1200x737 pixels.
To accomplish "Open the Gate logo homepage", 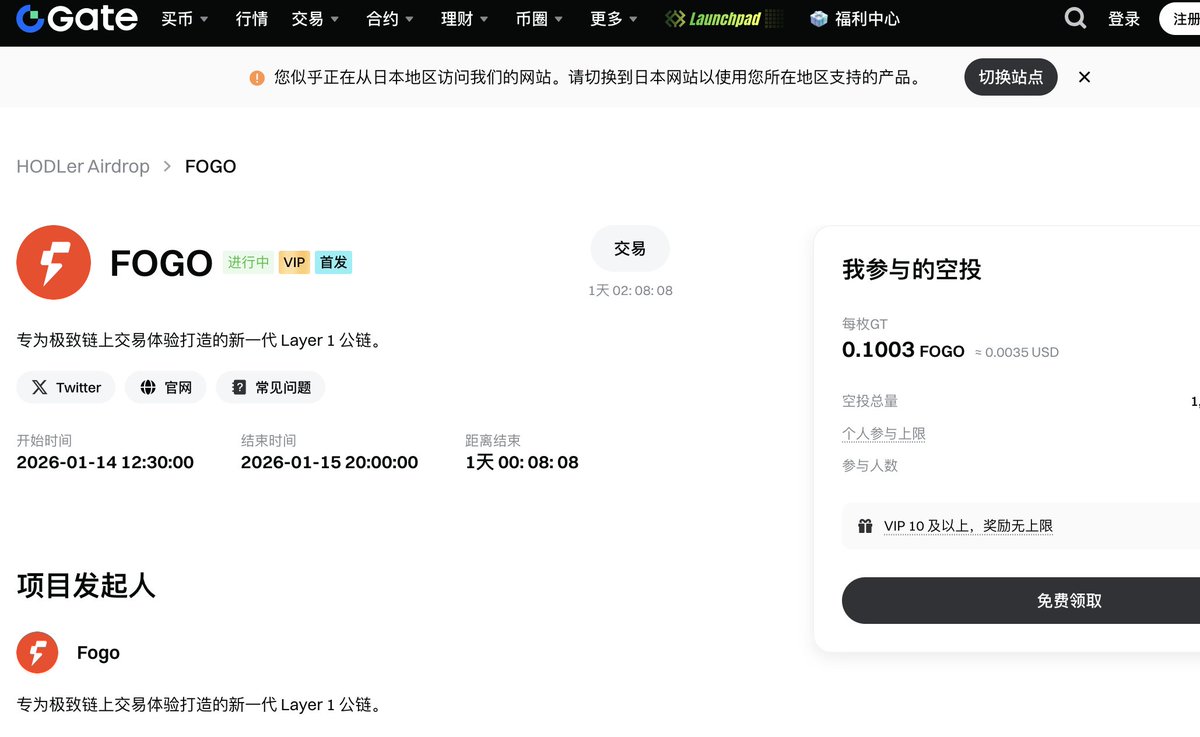I will point(77,18).
